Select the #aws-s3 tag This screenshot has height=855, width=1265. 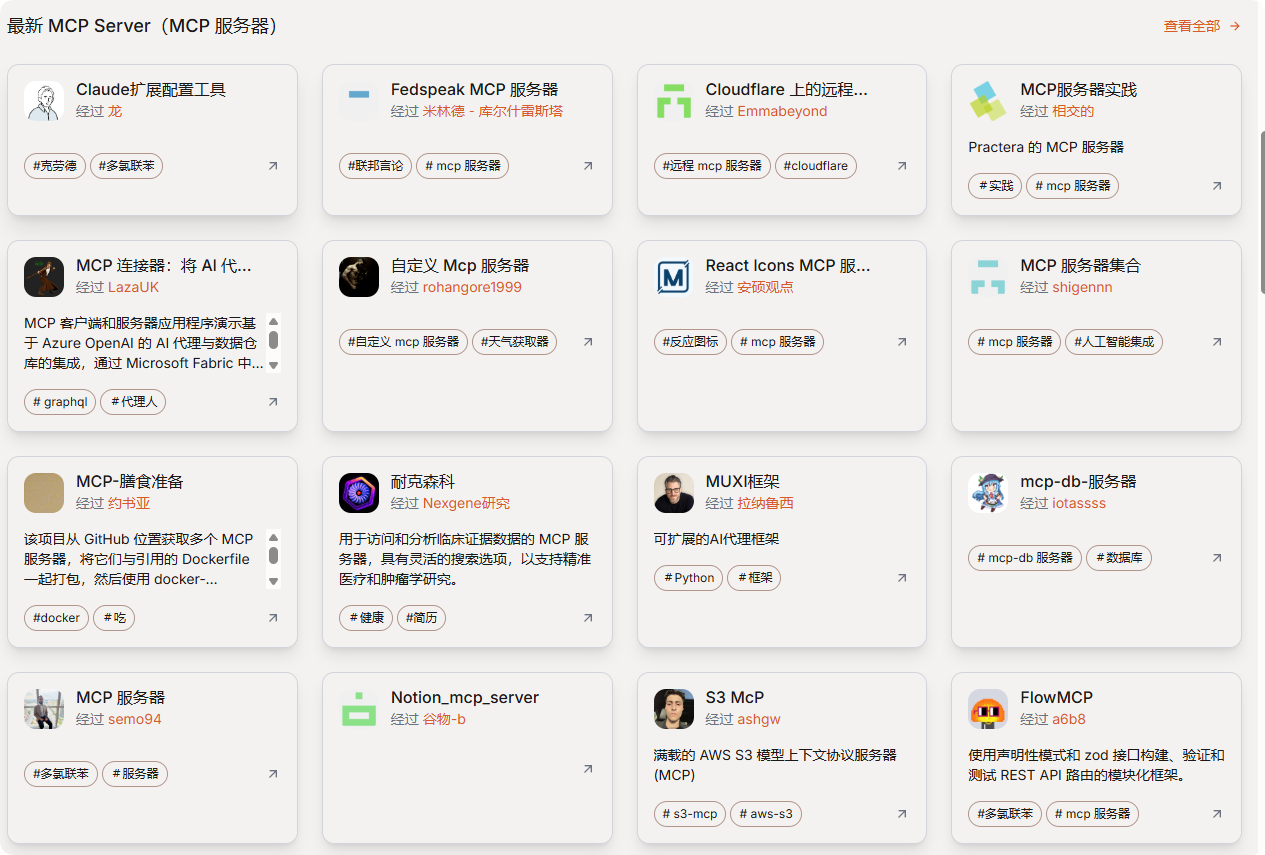(x=766, y=814)
